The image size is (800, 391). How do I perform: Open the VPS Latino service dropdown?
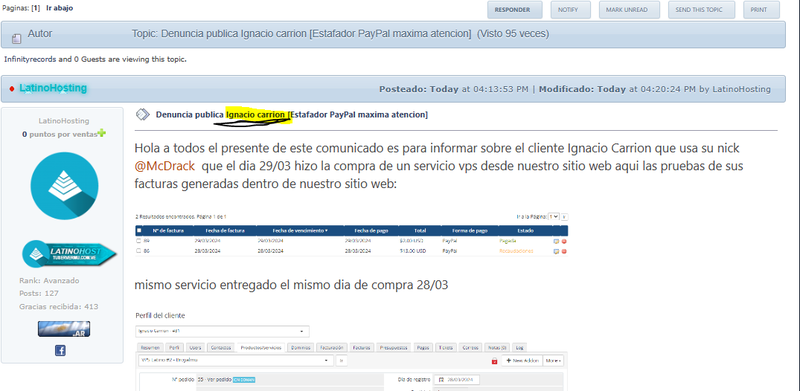pos(235,360)
